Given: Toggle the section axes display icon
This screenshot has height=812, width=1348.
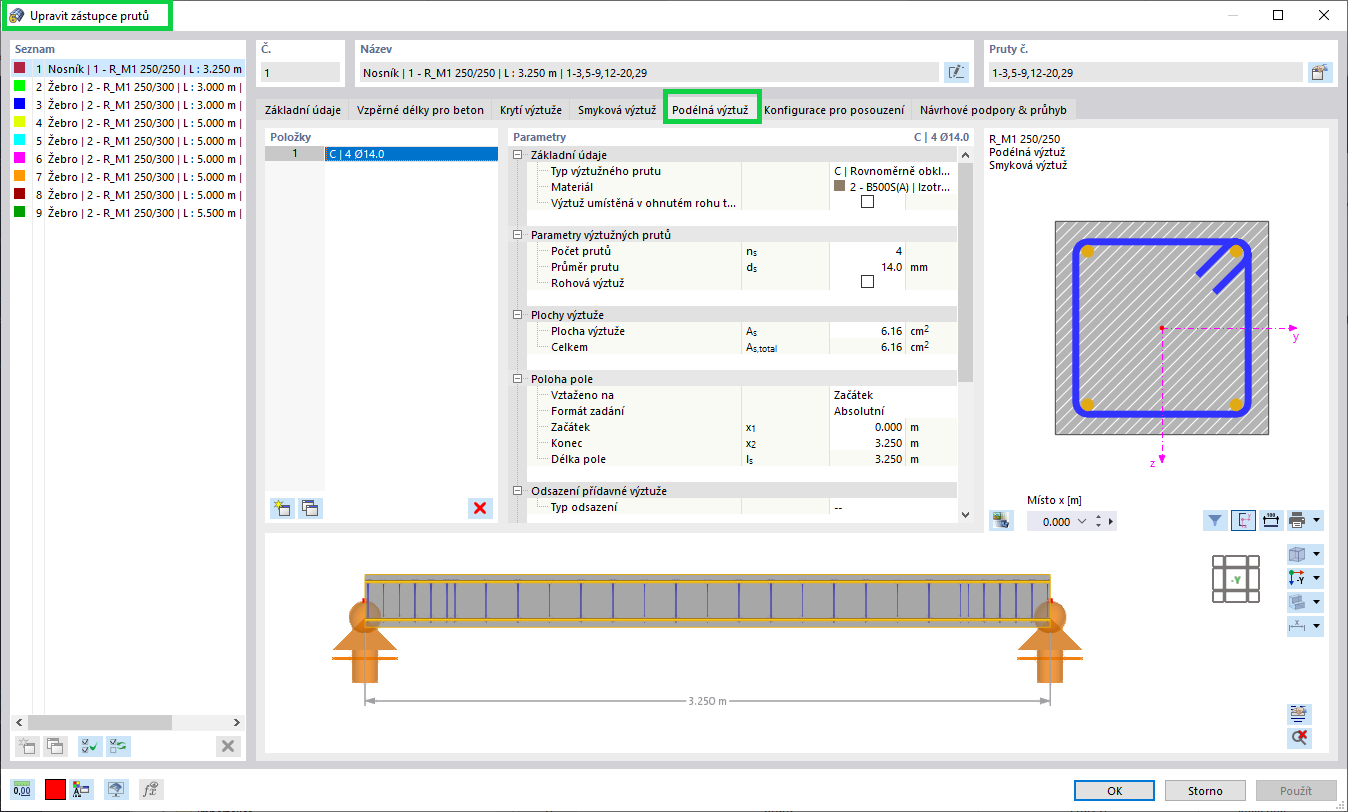Looking at the screenshot, I should tap(1244, 520).
